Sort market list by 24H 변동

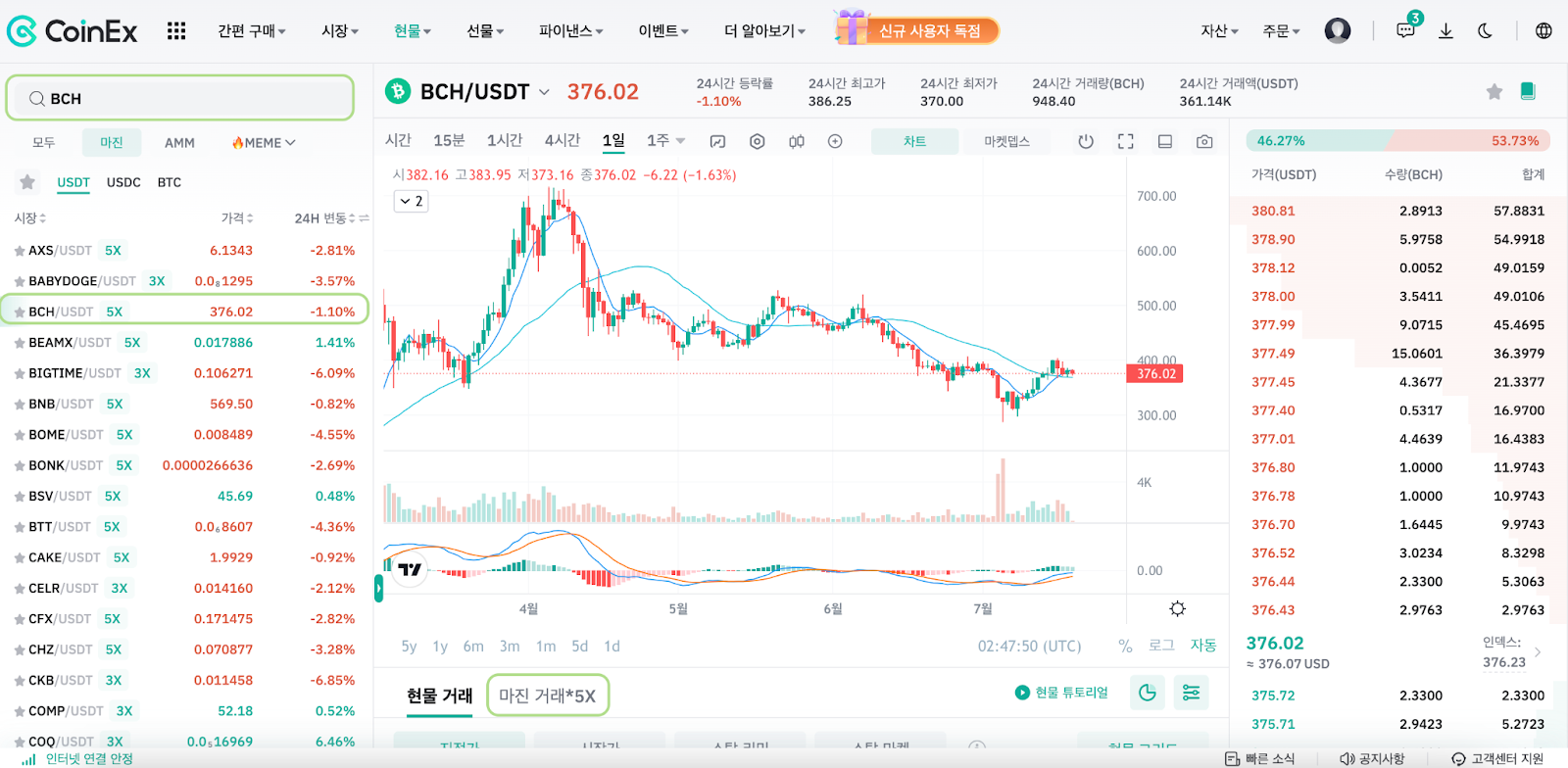pyautogui.click(x=326, y=217)
